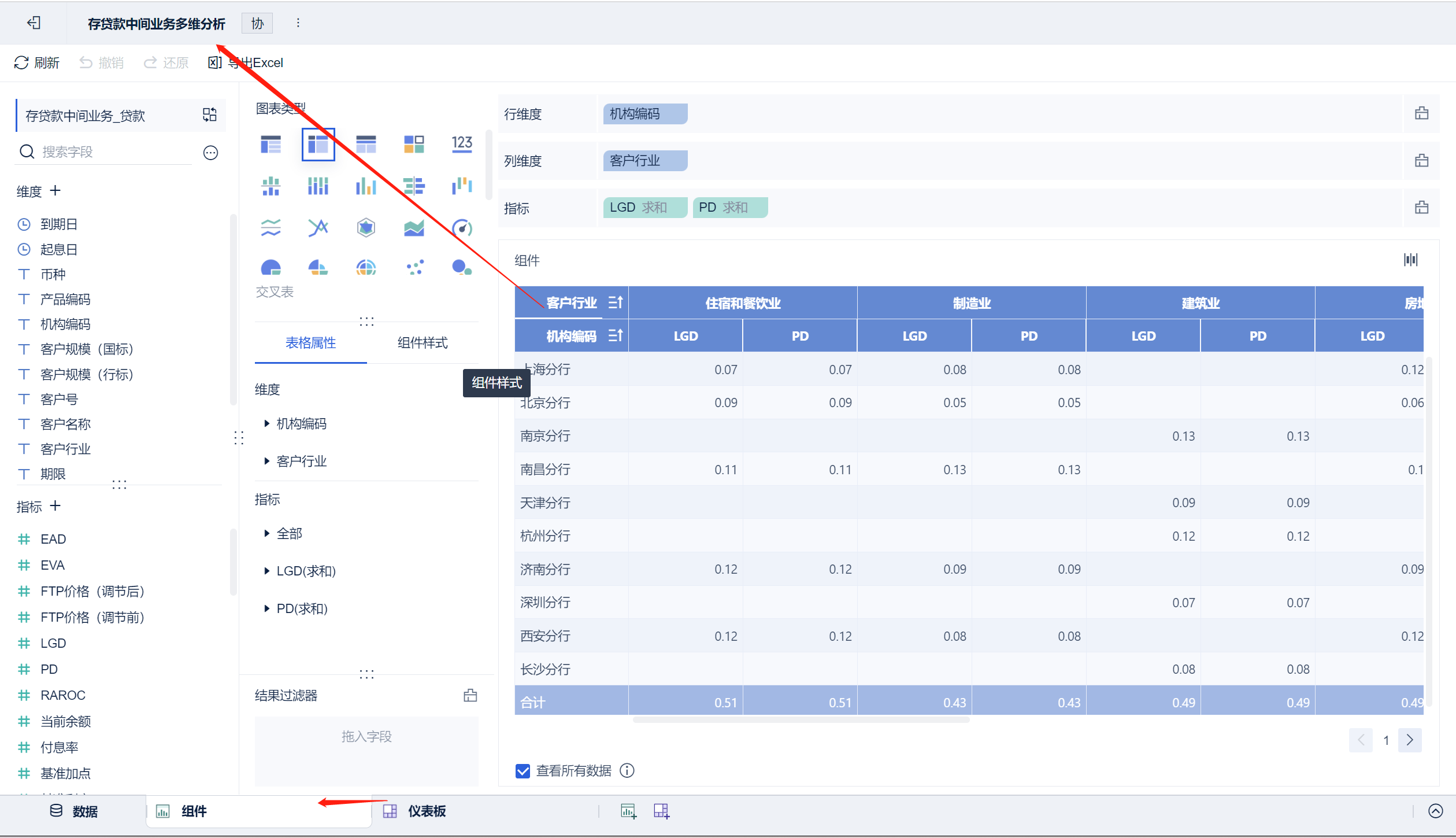The image size is (1456, 838).
Task: Select the crosstab chart type icon
Action: [318, 144]
